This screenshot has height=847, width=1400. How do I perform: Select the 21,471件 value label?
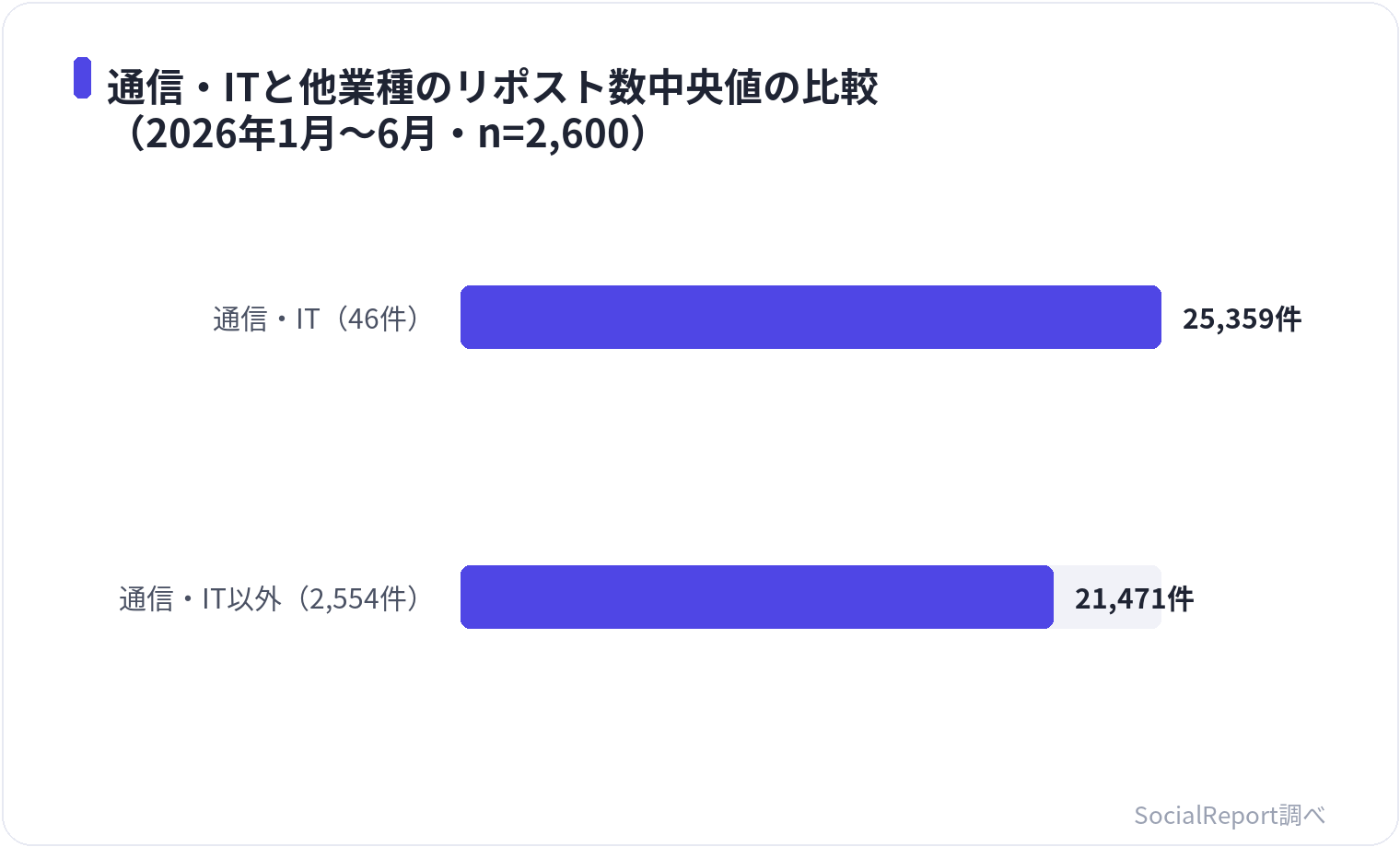tap(1134, 598)
